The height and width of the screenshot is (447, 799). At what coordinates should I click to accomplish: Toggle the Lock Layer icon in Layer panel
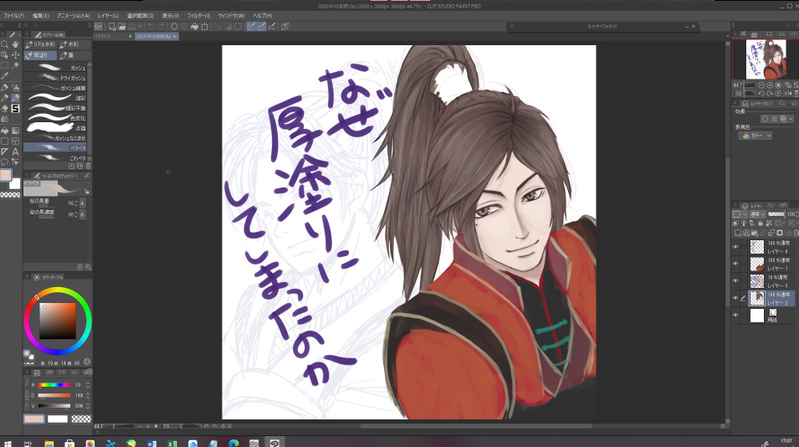coord(760,223)
